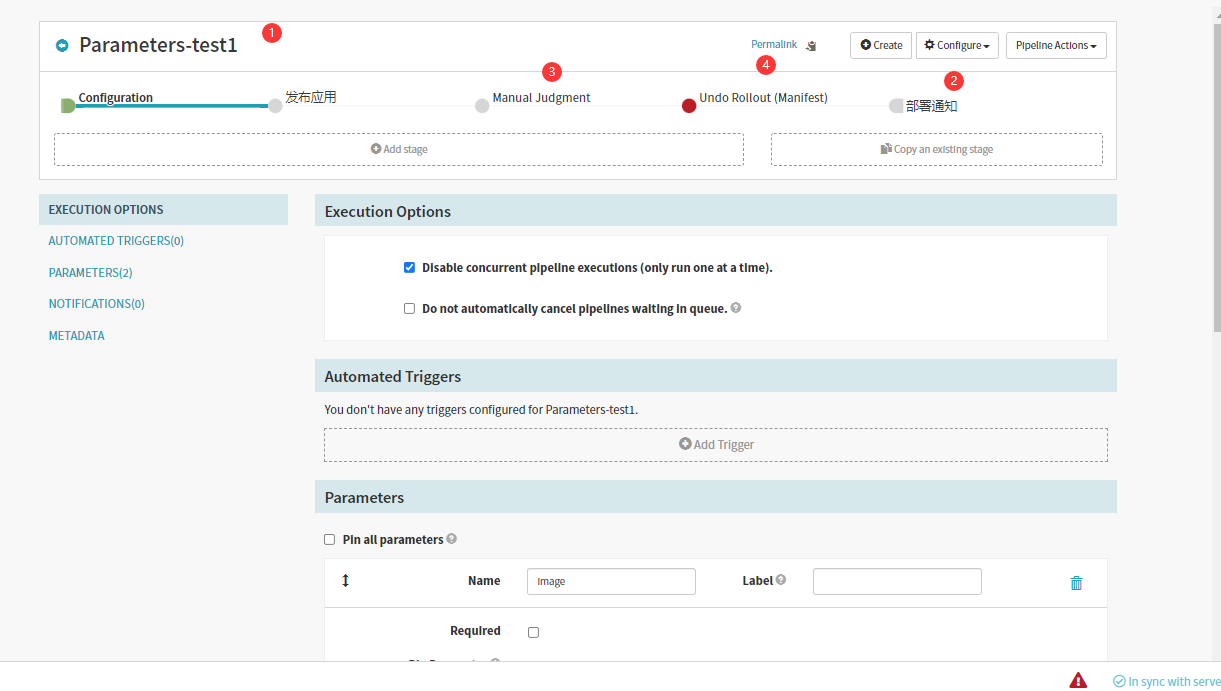Copy permalink using the clipboard icon
Image resolution: width=1221 pixels, height=691 pixels.
point(812,45)
